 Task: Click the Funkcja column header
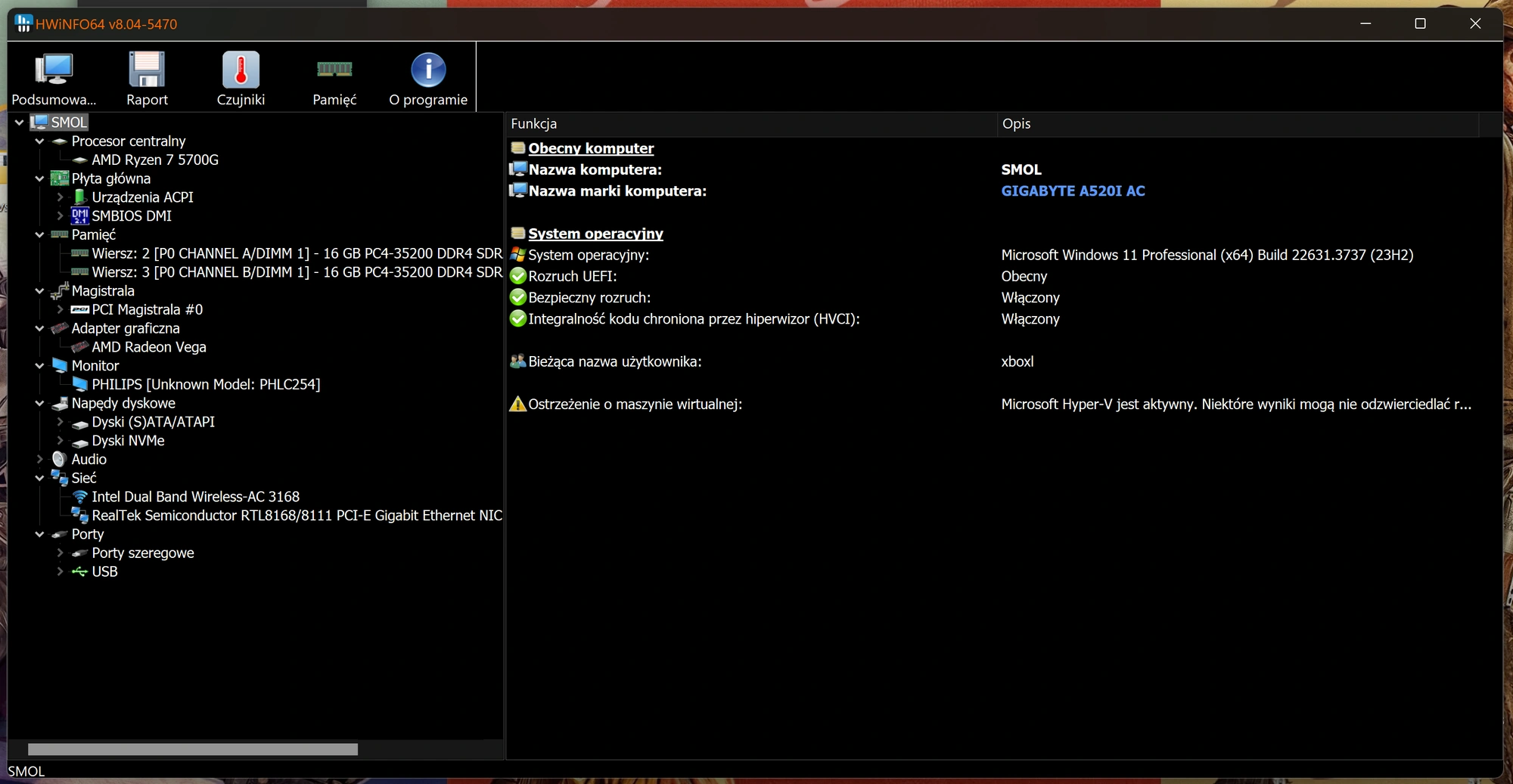coord(751,124)
